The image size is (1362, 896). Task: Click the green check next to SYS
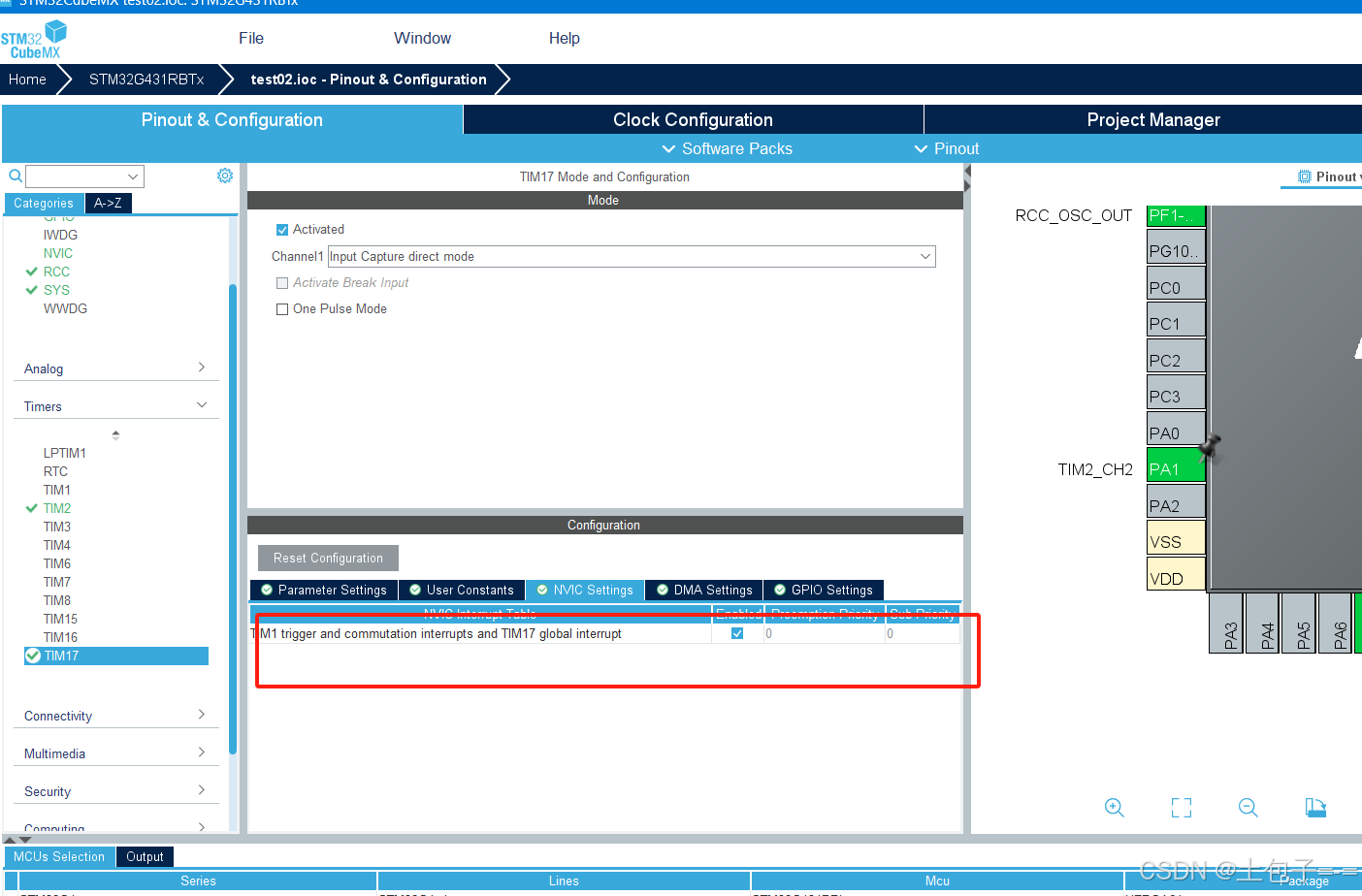tap(32, 290)
